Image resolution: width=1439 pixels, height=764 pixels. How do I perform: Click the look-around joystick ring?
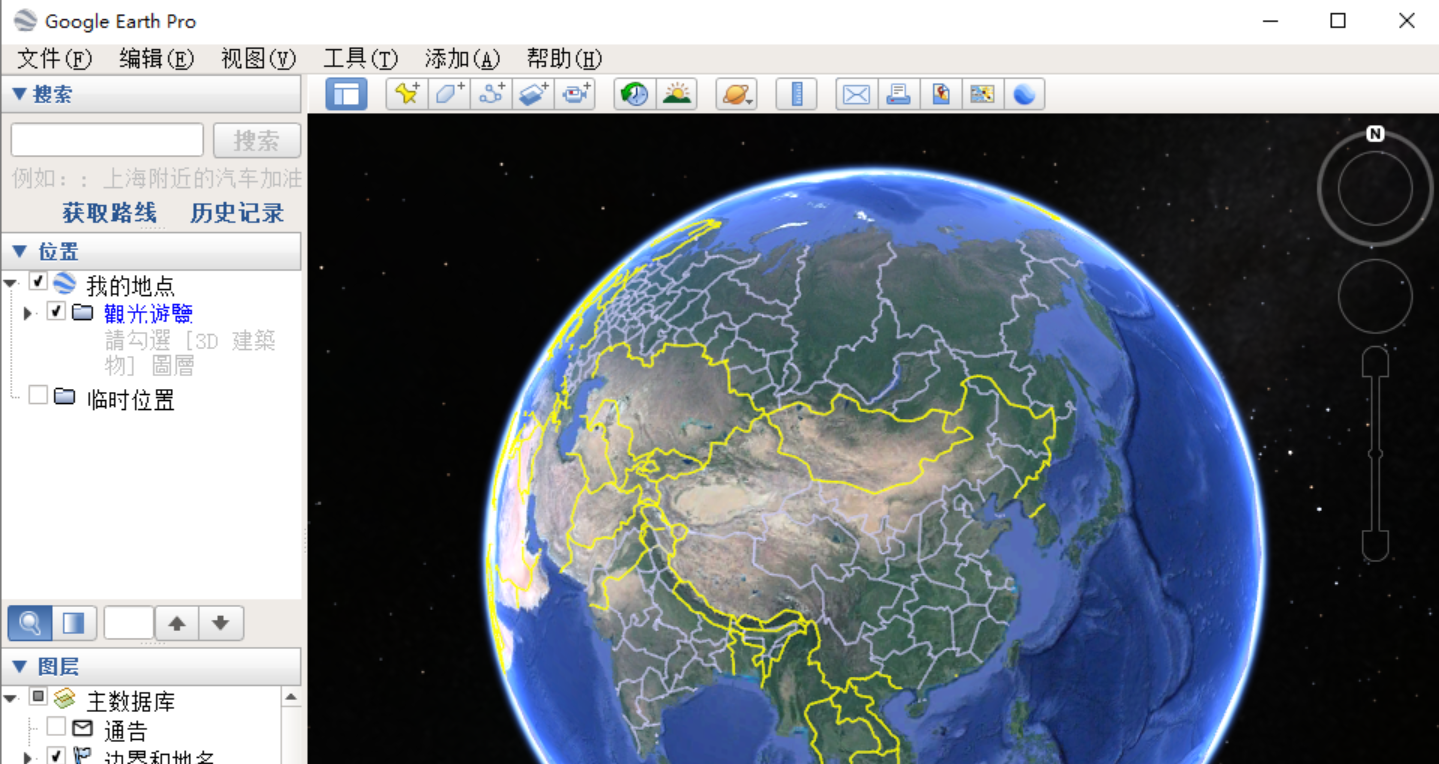1375,188
